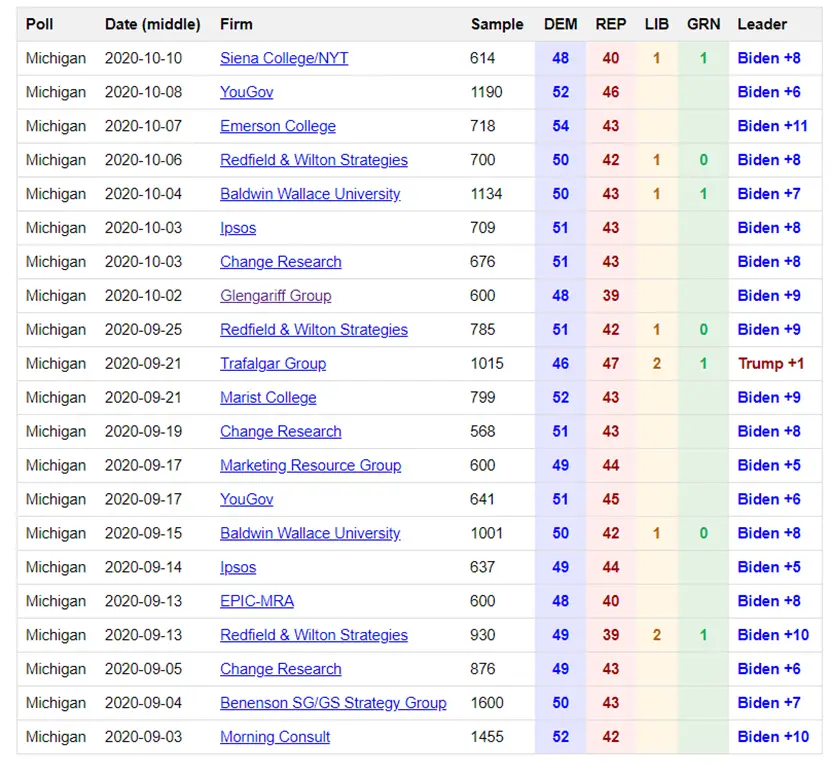832x766 pixels.
Task: Select 'Michigan' in the Glengariff Group row
Action: tap(56, 296)
